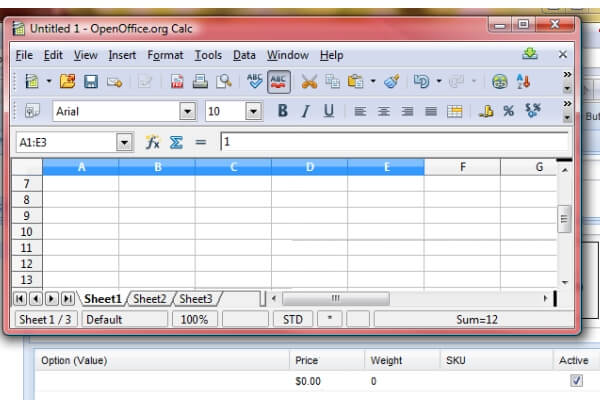
Task: Open the Name Box dropdown arrow
Action: (x=124, y=143)
